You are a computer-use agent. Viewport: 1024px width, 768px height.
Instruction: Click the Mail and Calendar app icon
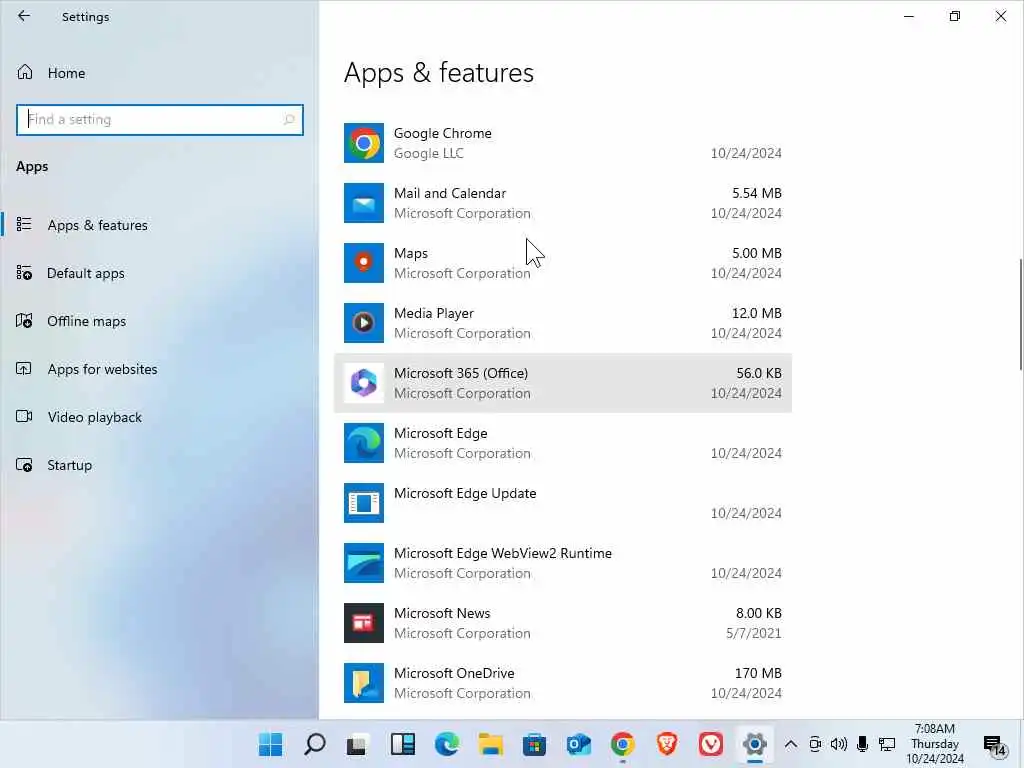pyautogui.click(x=364, y=203)
